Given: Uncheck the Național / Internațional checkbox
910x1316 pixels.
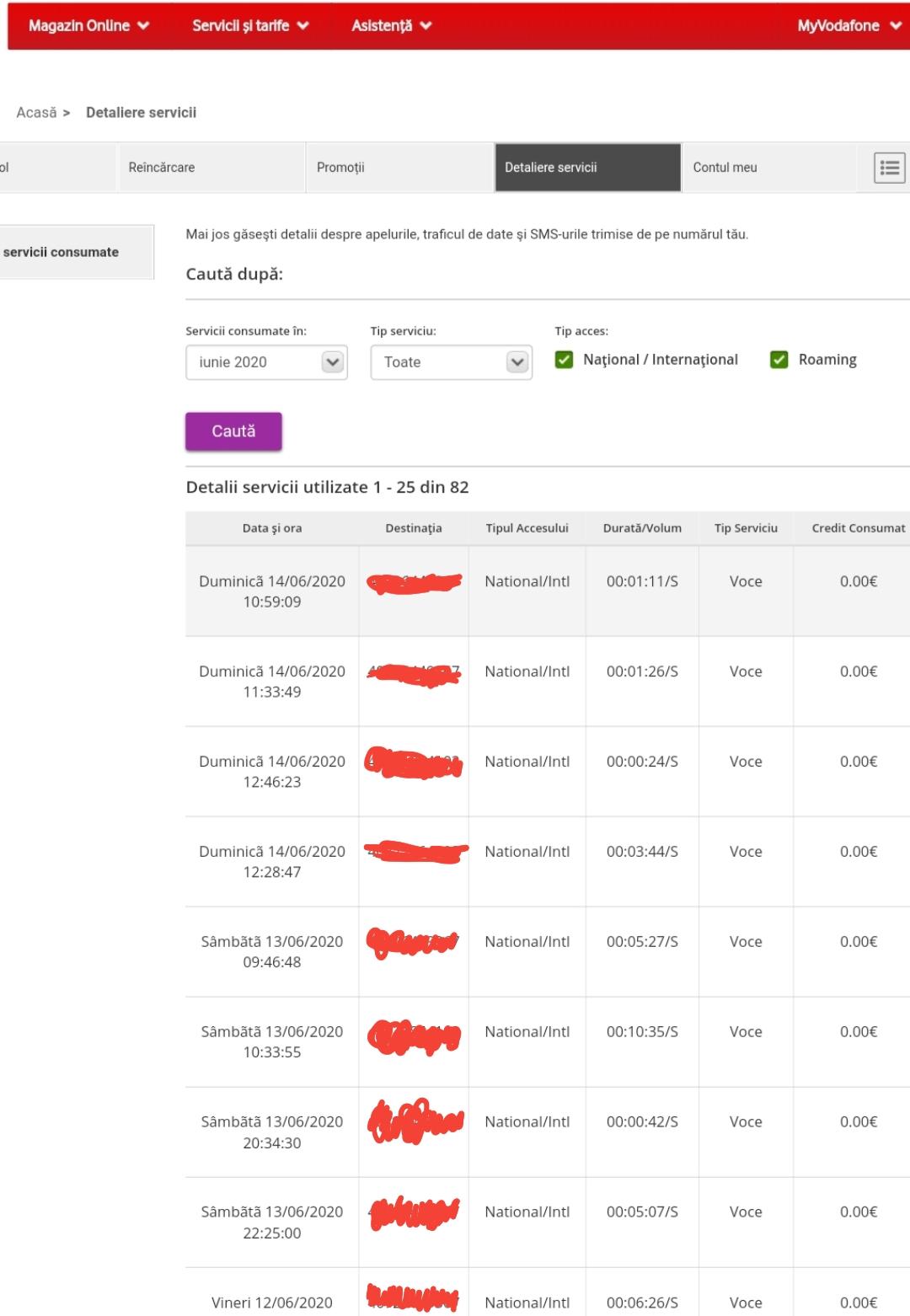Looking at the screenshot, I should (x=564, y=360).
